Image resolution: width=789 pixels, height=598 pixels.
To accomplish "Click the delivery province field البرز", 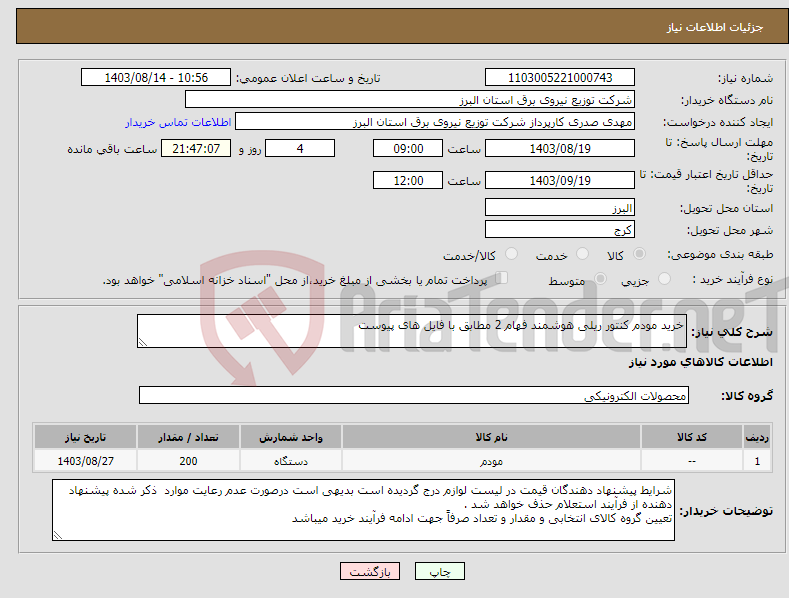I will coord(560,207).
